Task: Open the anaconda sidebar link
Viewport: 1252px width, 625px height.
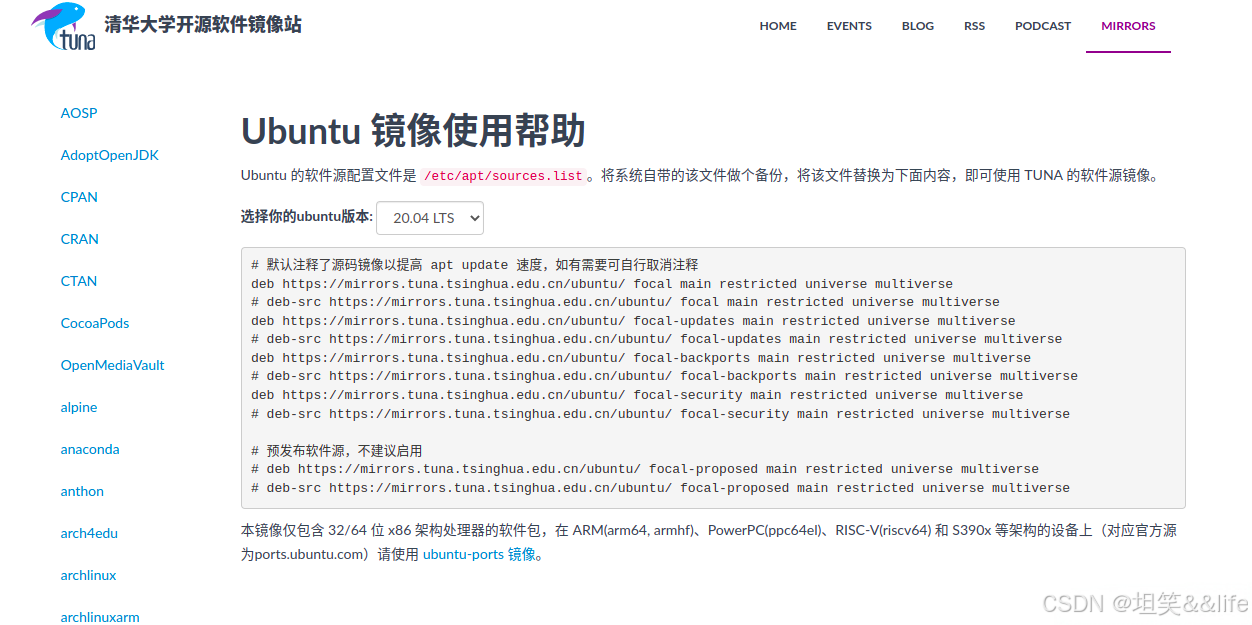Action: click(x=90, y=449)
